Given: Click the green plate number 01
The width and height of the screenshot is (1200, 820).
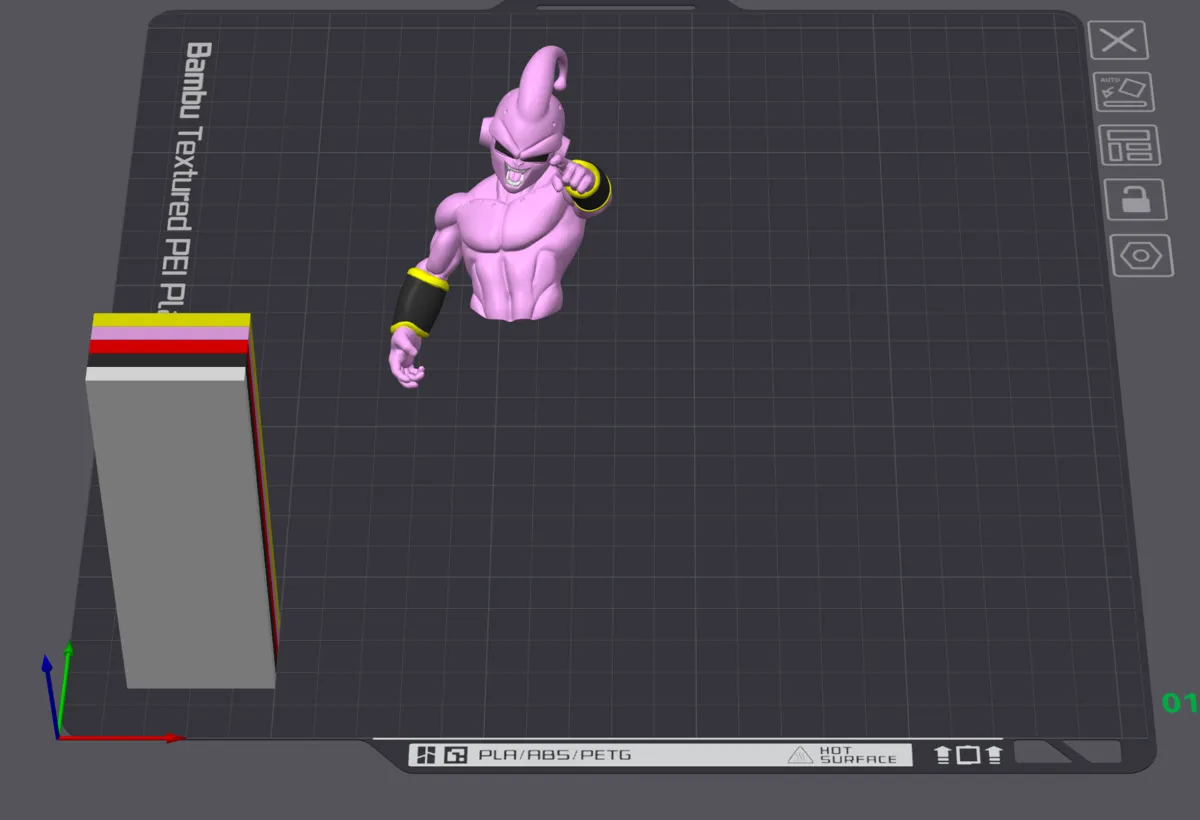Looking at the screenshot, I should (x=1180, y=703).
